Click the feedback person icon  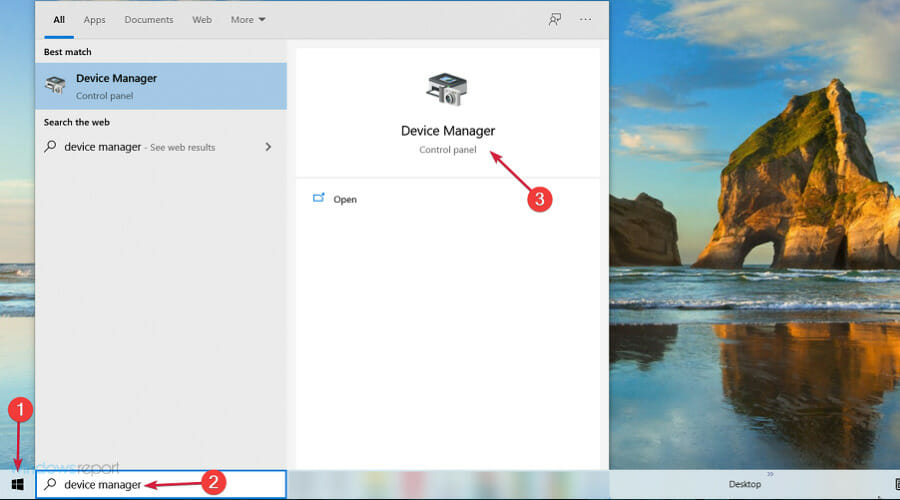554,20
